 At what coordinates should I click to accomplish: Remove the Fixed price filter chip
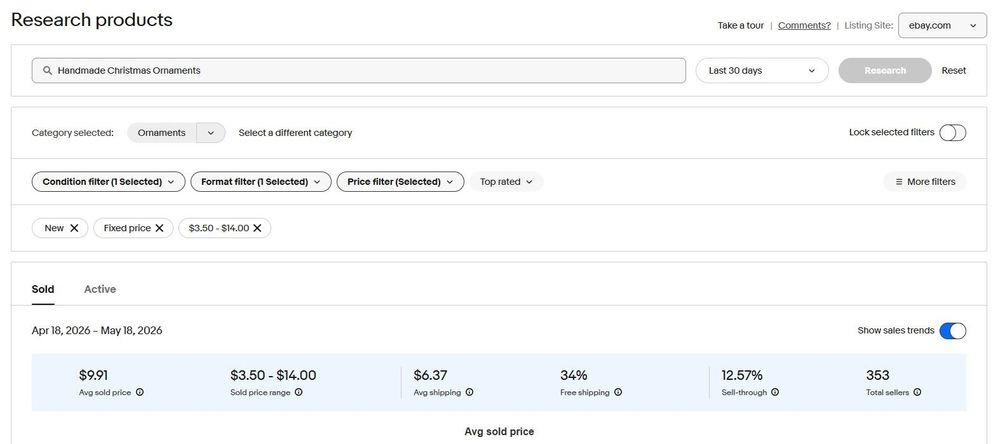[159, 228]
